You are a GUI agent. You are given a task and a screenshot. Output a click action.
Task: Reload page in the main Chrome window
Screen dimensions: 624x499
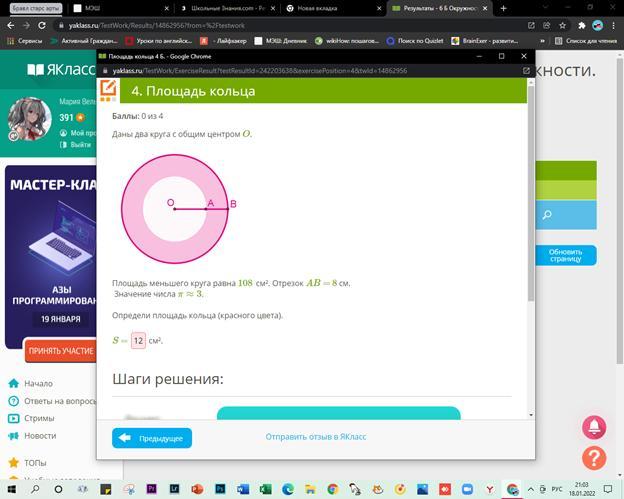point(42,25)
